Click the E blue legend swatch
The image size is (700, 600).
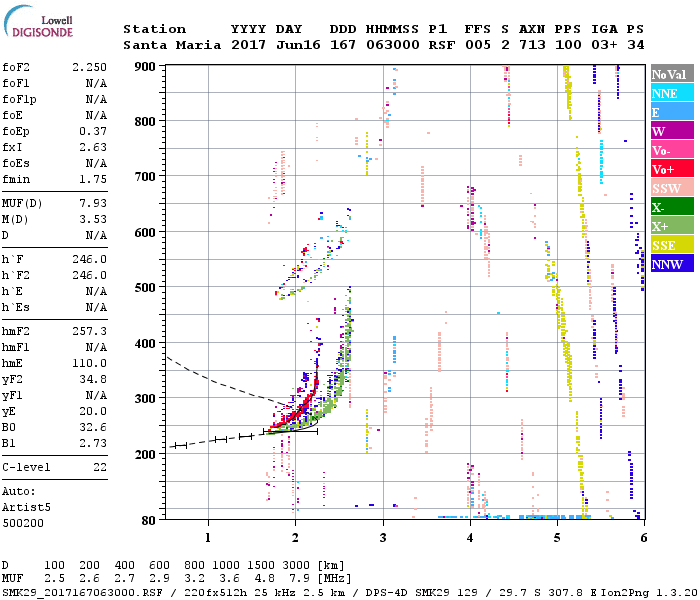(672, 112)
